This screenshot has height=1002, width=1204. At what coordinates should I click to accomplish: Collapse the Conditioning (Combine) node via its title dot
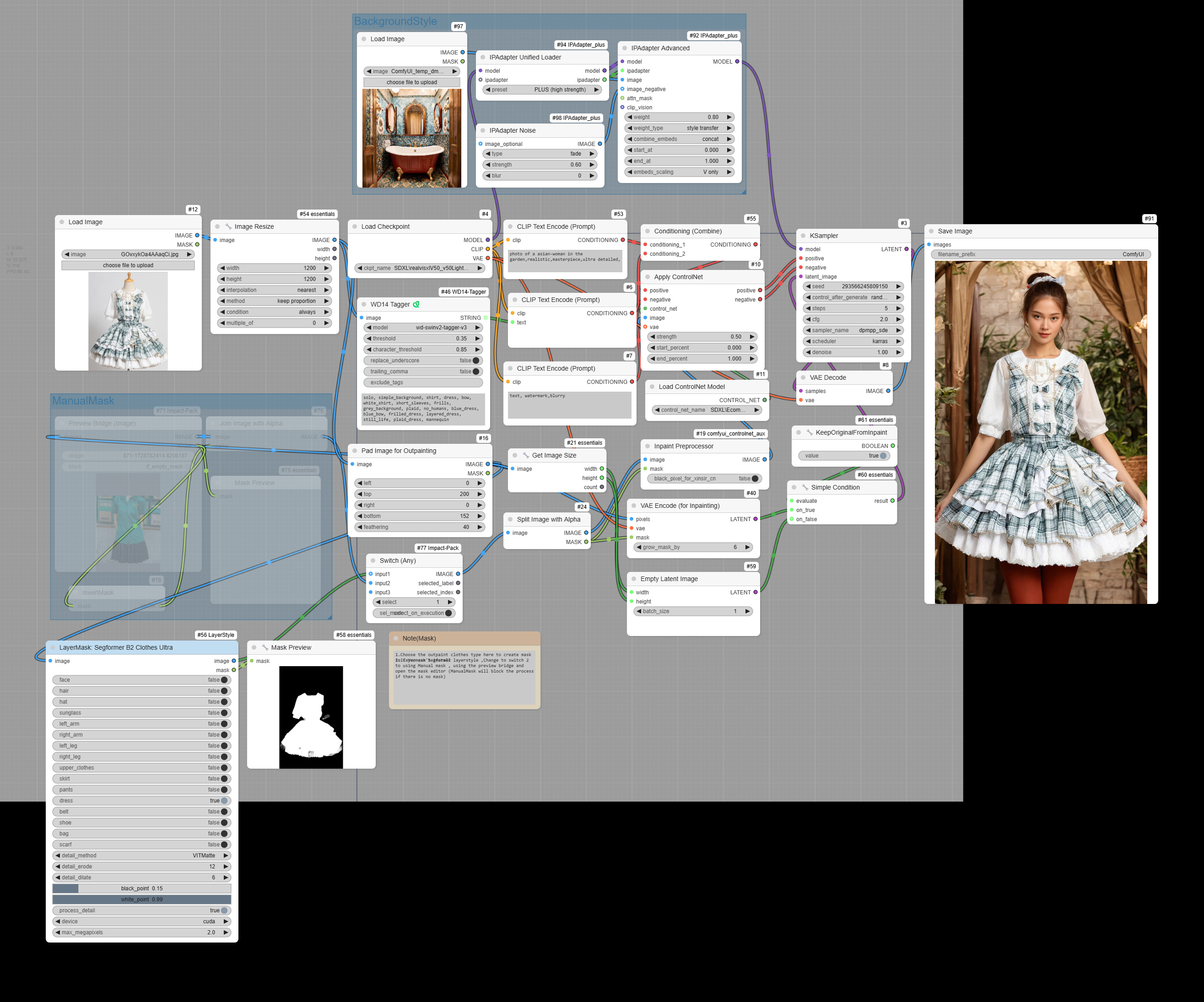tap(647, 231)
